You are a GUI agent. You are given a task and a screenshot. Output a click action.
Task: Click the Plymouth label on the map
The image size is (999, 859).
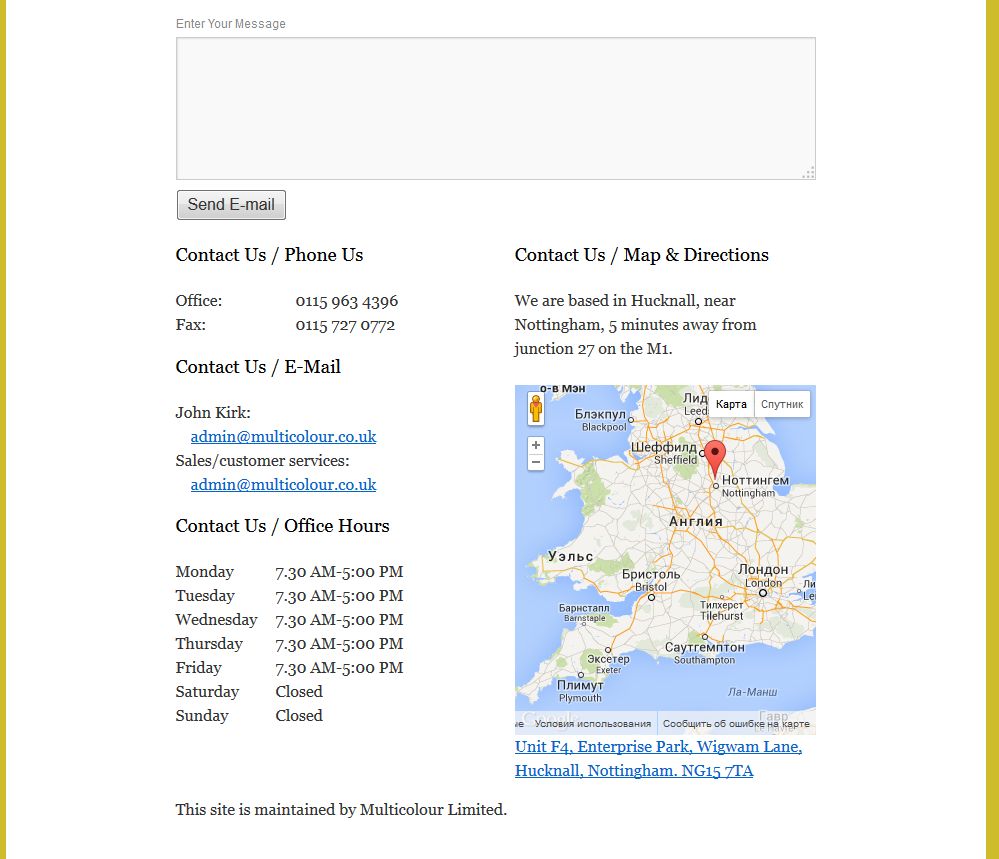point(580,686)
